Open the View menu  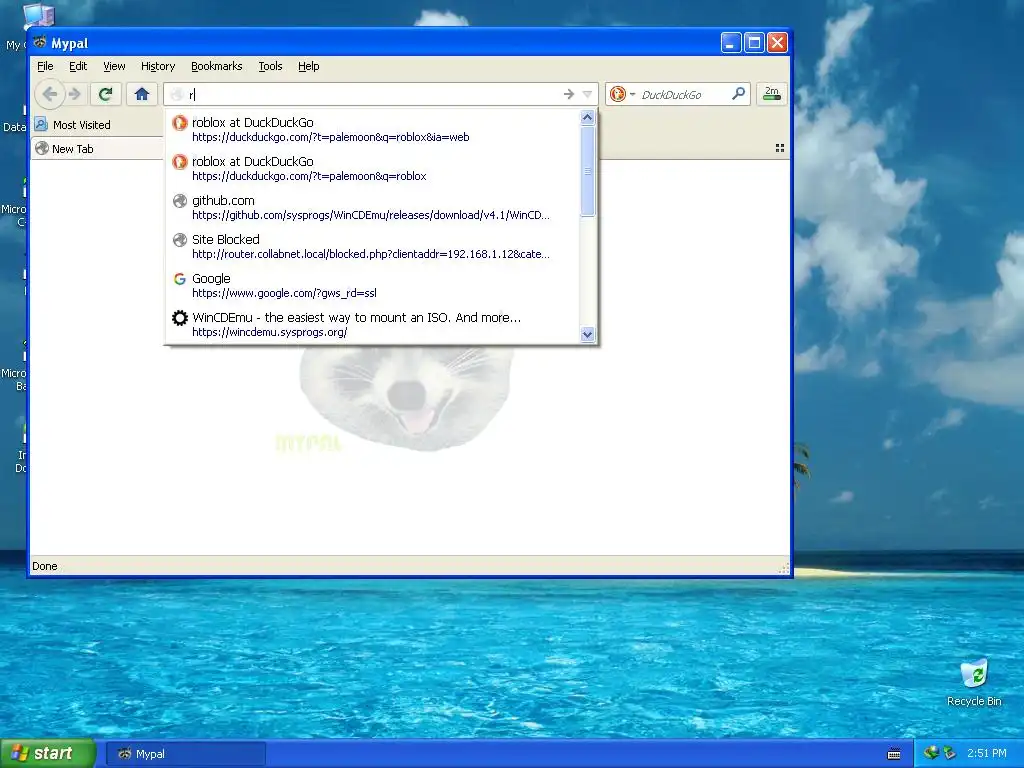pyautogui.click(x=114, y=66)
